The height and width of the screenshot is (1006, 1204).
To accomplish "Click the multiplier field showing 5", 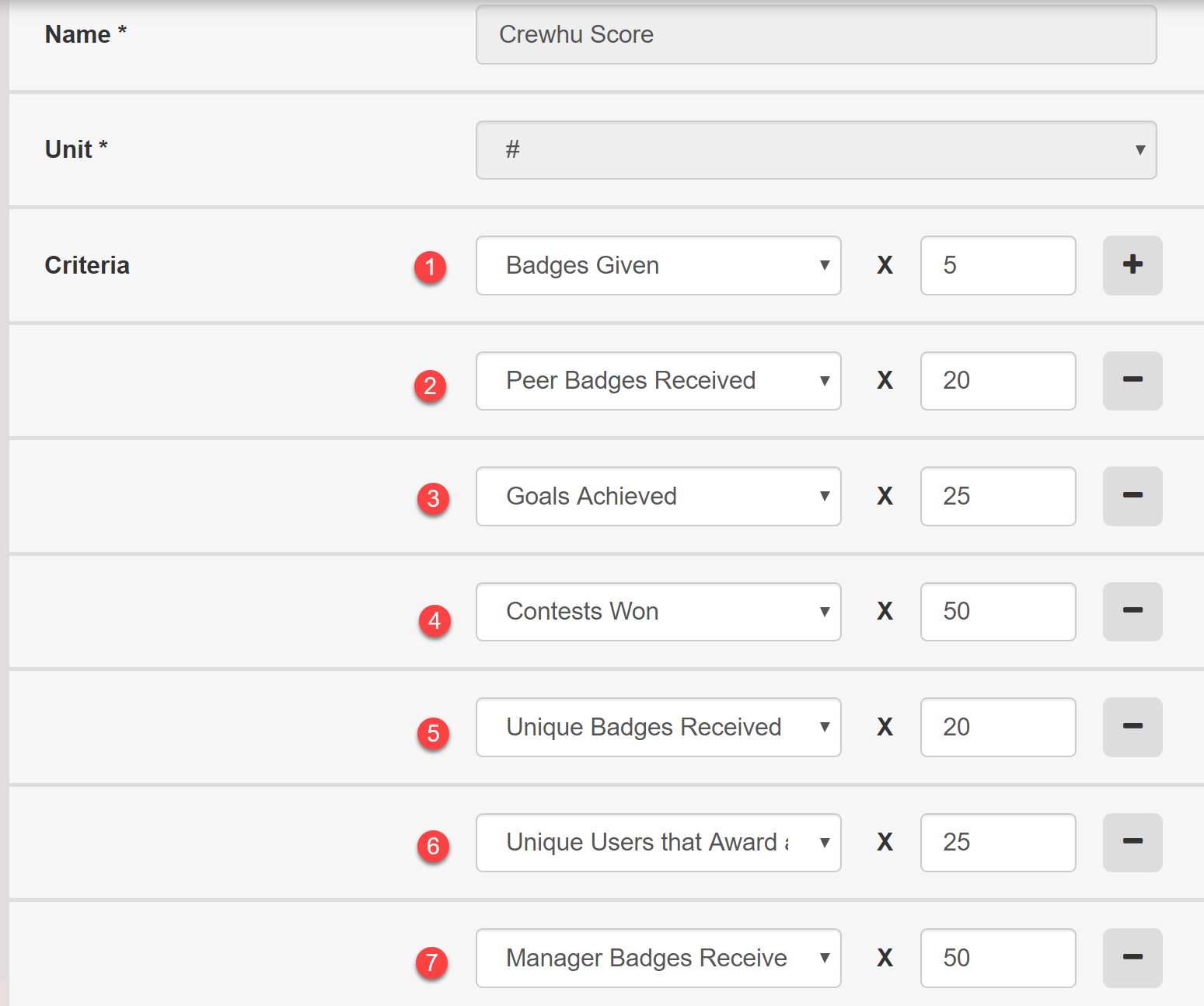I will click(998, 265).
